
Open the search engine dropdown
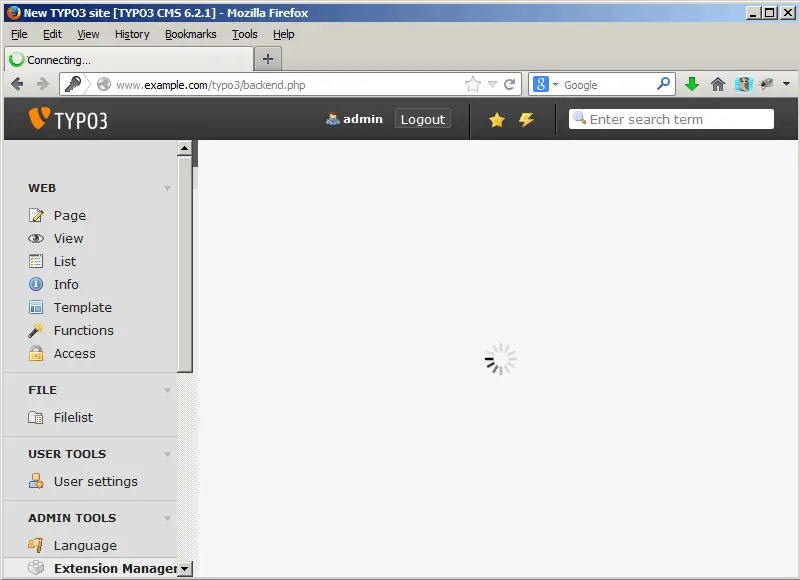555,84
